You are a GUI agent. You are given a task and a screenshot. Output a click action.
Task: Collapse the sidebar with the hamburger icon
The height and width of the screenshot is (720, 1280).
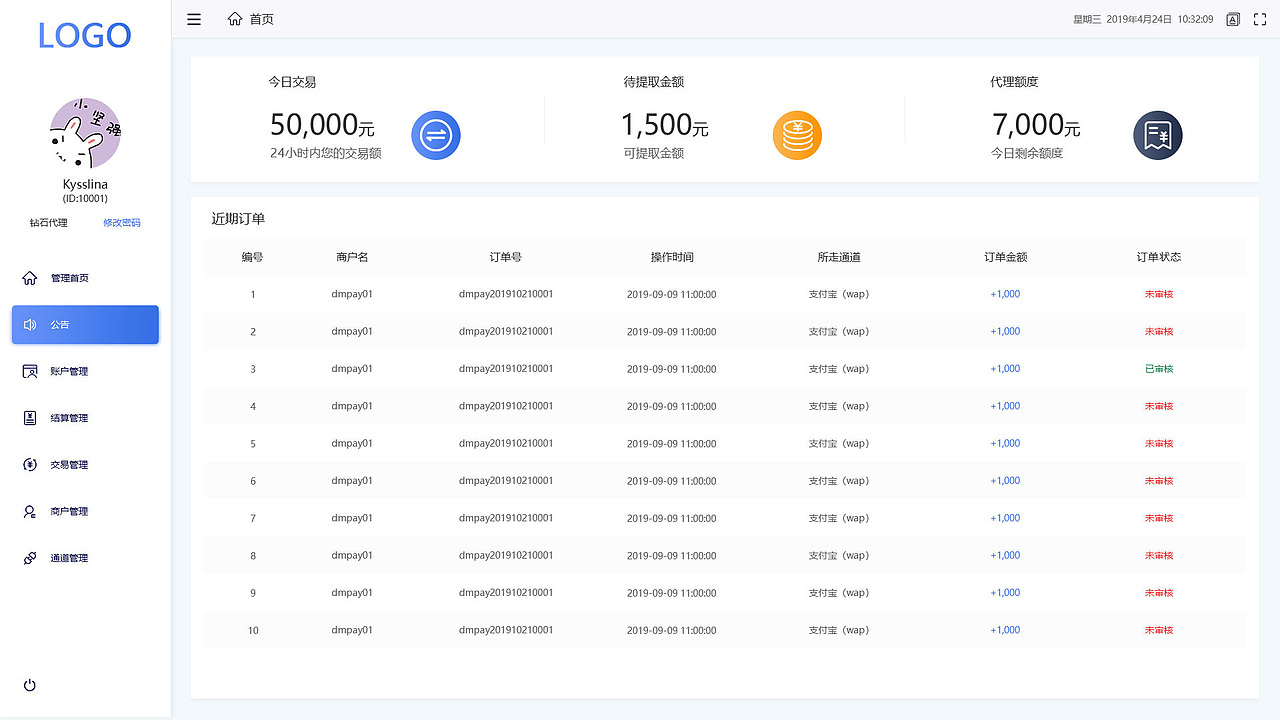point(194,19)
